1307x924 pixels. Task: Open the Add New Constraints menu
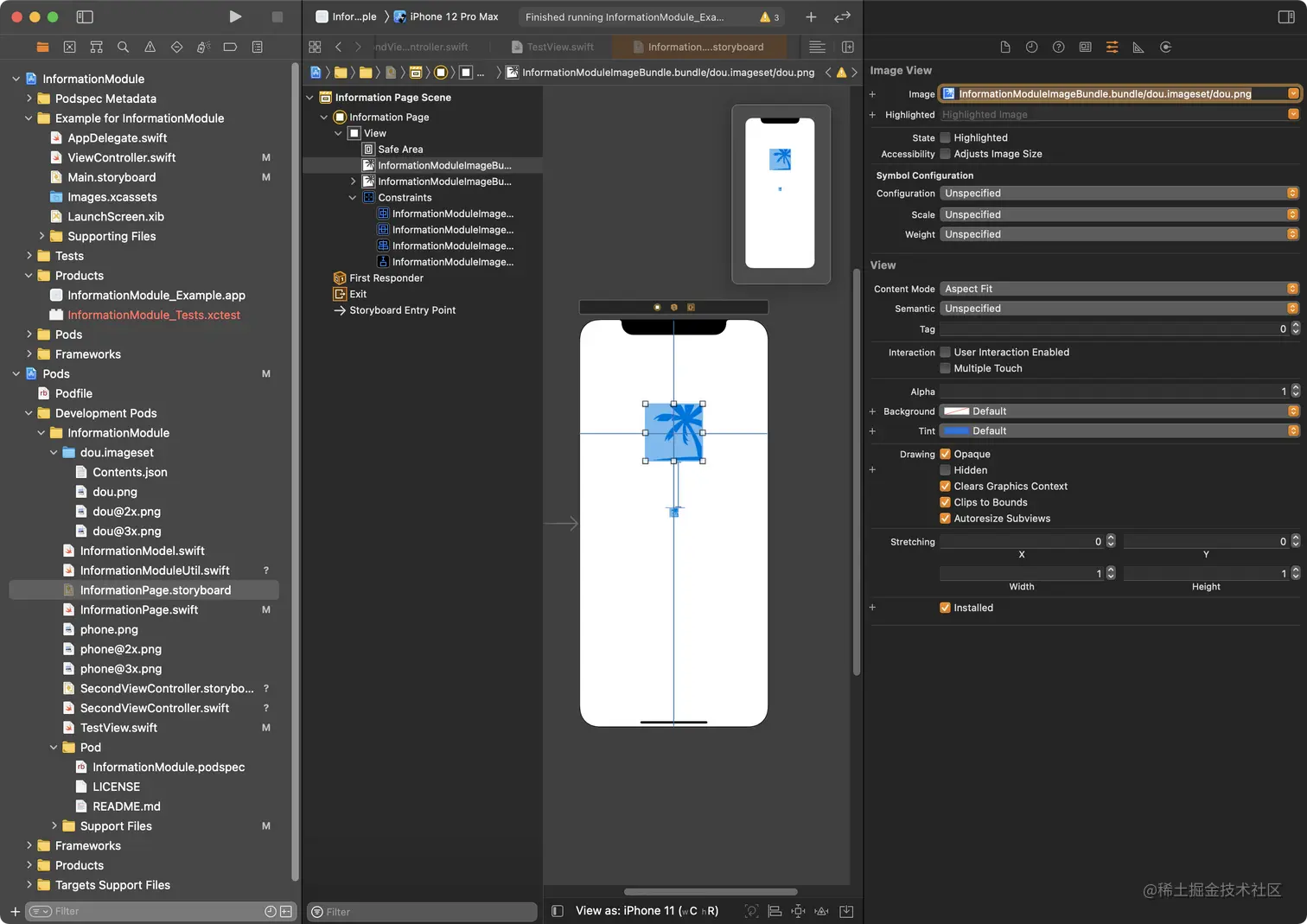click(798, 910)
